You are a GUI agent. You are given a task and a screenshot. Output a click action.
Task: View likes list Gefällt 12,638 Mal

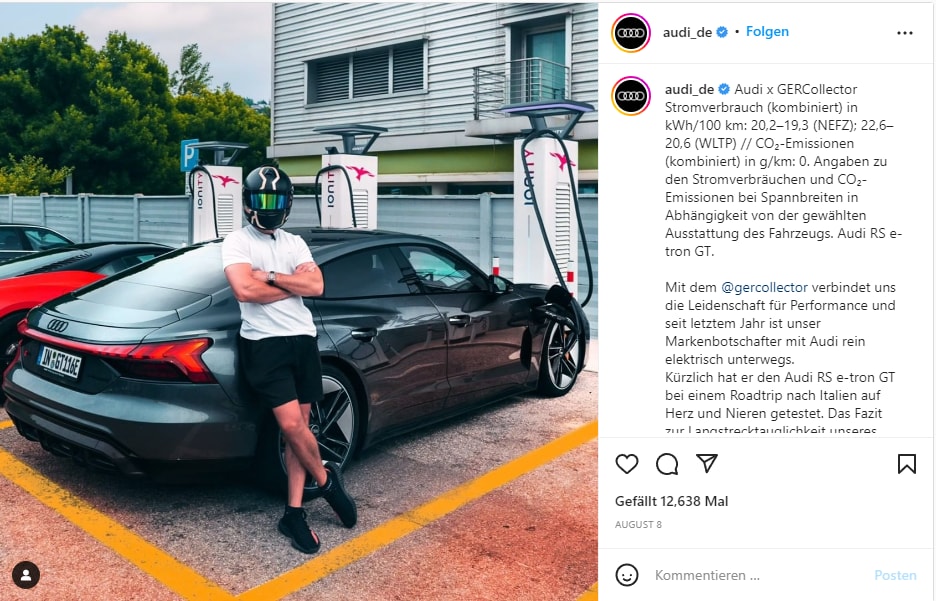[x=672, y=501]
